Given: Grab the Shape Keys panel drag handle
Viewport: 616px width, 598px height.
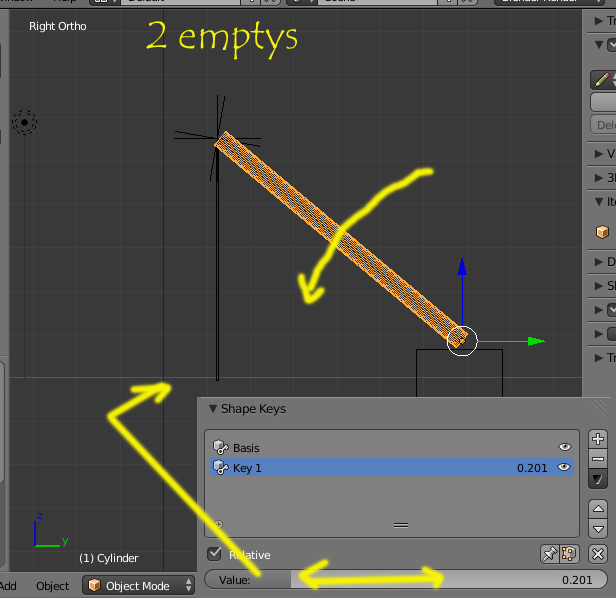Looking at the screenshot, I should click(599, 408).
